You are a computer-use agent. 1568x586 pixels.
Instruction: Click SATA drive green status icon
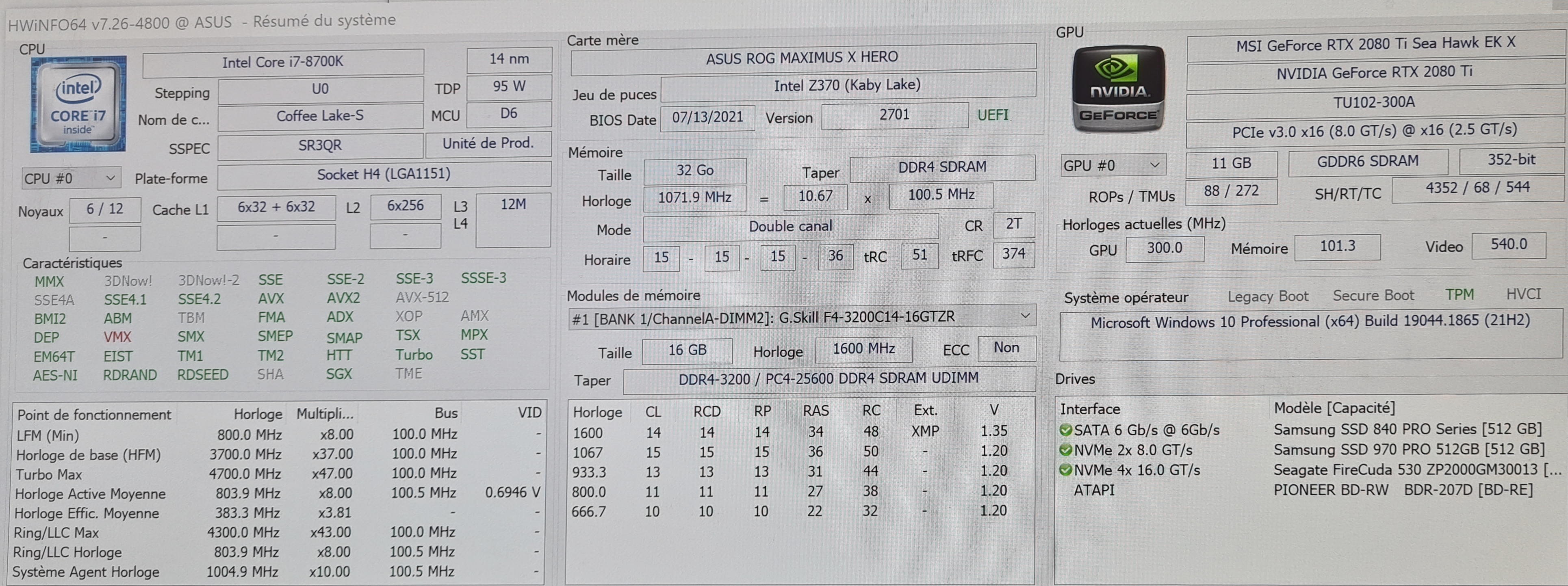[x=1065, y=430]
